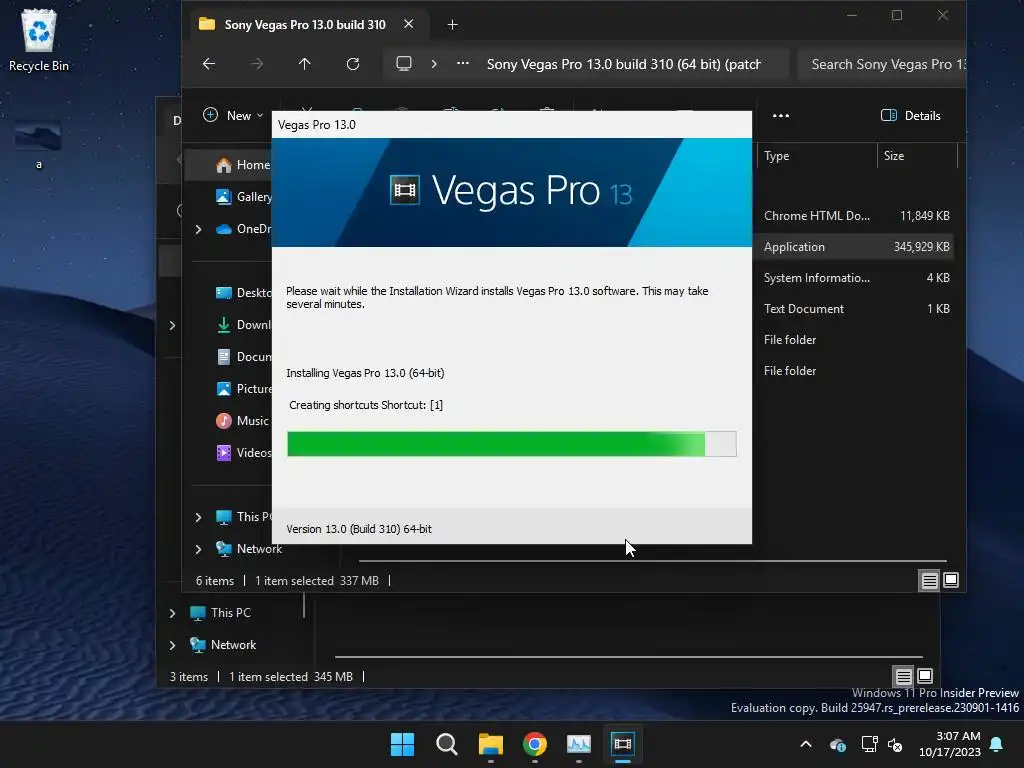Expand This PC in the back Explorer window
Viewport: 1024px width, 768px height.
tap(172, 613)
